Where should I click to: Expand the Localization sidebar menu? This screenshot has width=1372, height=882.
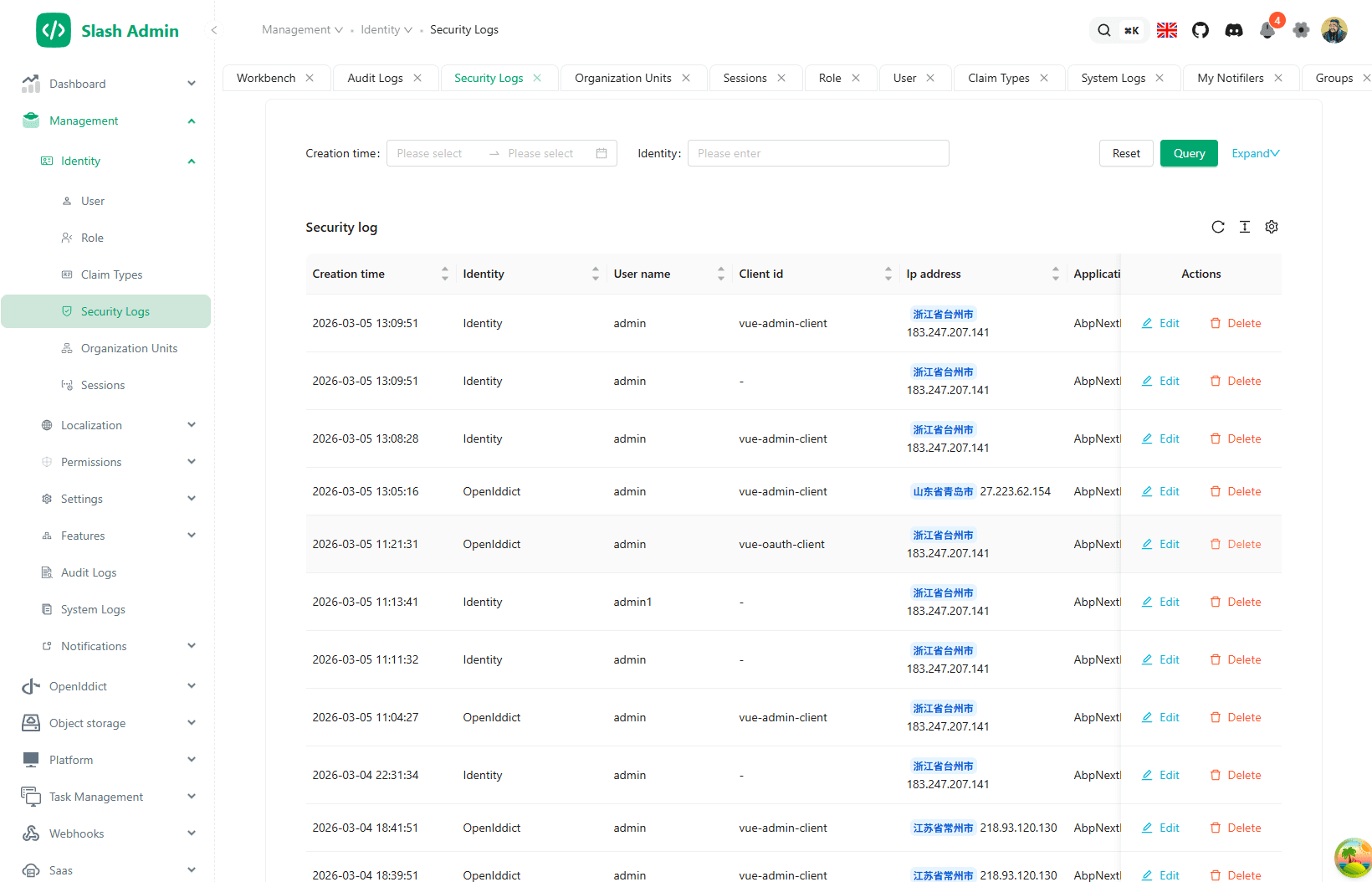[x=117, y=425]
